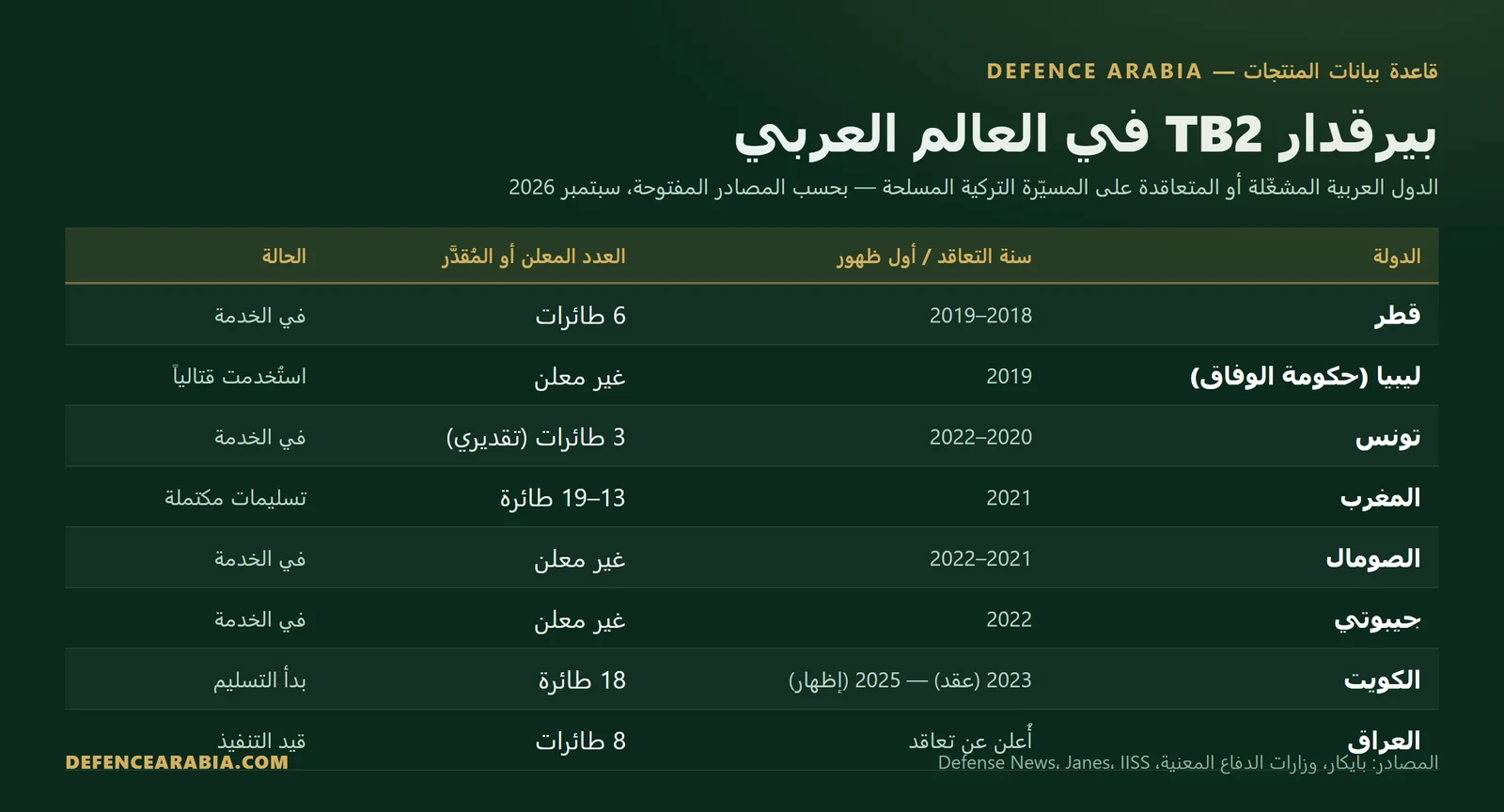Screen dimensions: 1504x812
Task: Click the 3 طائرات (تقديري) count cell
Action: click(x=536, y=438)
